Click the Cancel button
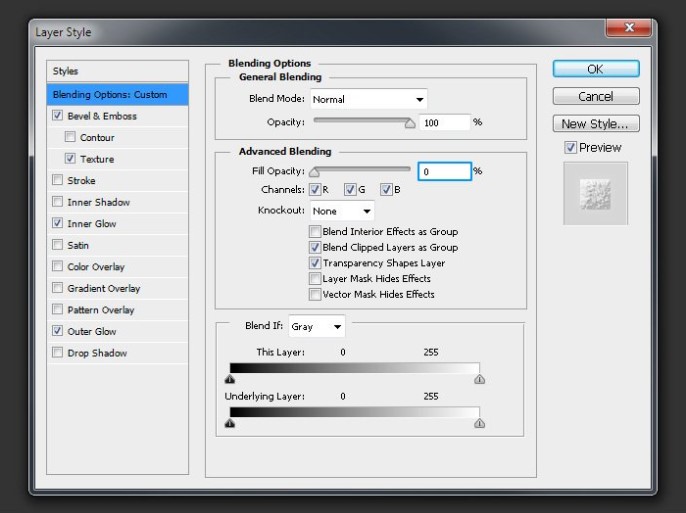The image size is (686, 513). (x=596, y=97)
